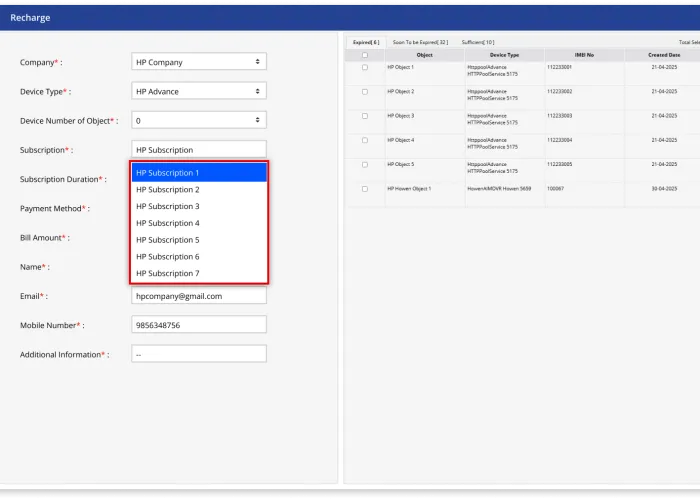Open Device Number of Object dropdown
This screenshot has height=500, width=700.
pyautogui.click(x=199, y=120)
